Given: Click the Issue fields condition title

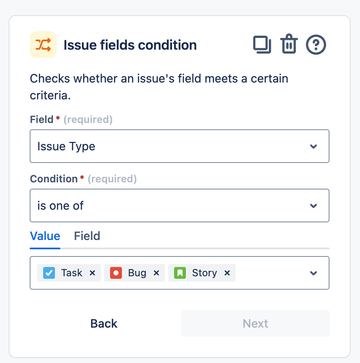Looking at the screenshot, I should (x=130, y=45).
